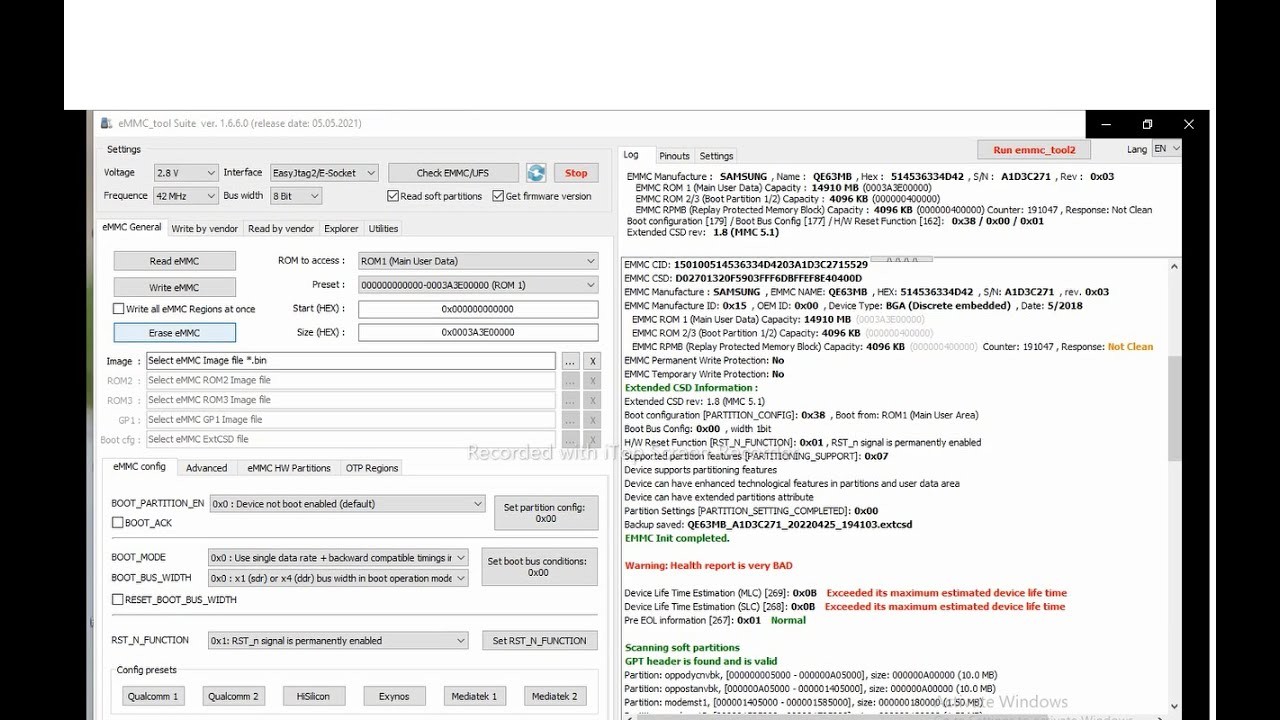The image size is (1280, 720).
Task: Open the Settings tab beside Pinouts
Action: click(x=716, y=156)
